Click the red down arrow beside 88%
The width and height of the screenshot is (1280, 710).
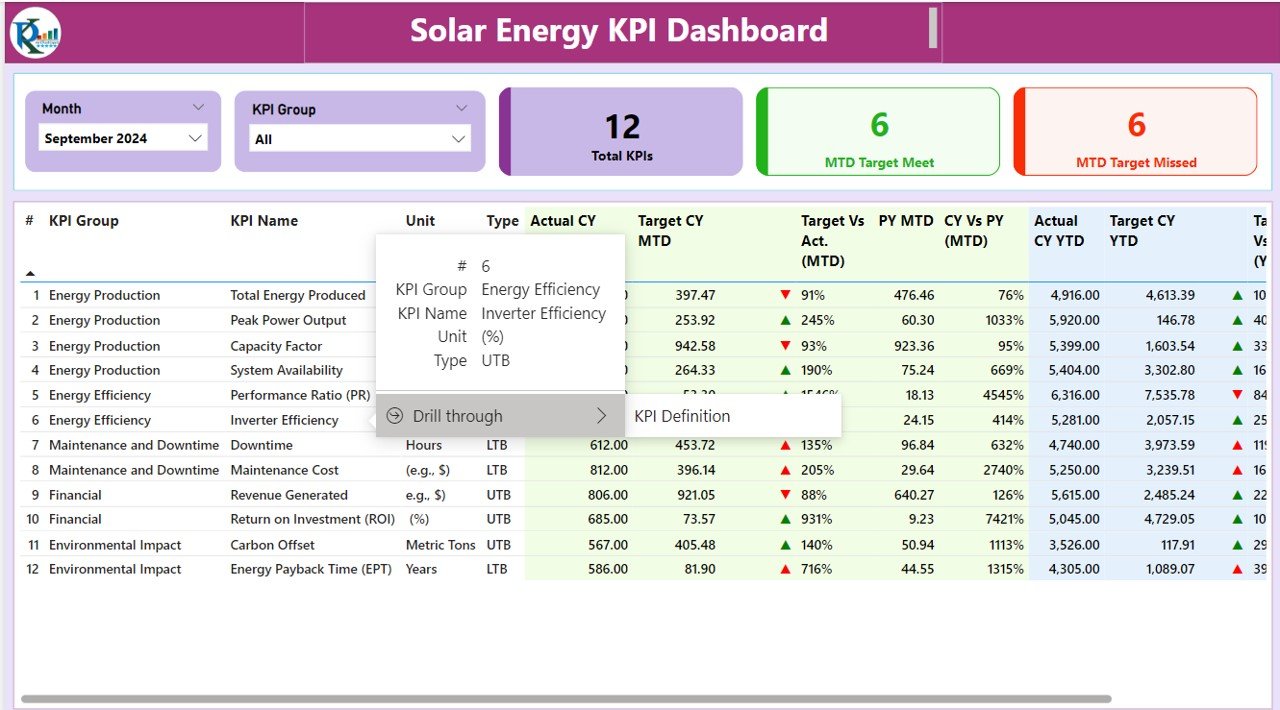point(785,495)
